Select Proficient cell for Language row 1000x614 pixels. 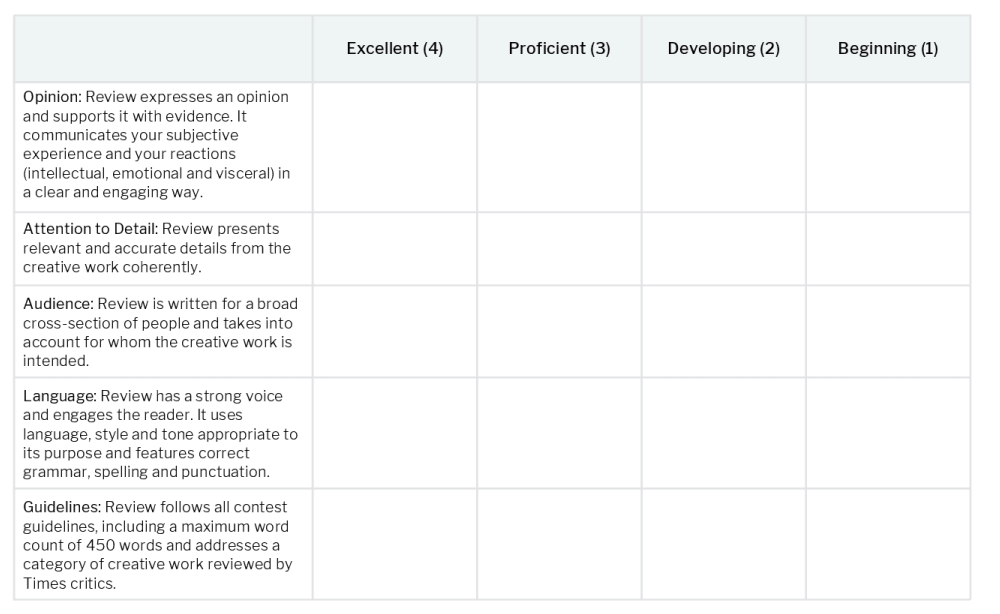(559, 434)
